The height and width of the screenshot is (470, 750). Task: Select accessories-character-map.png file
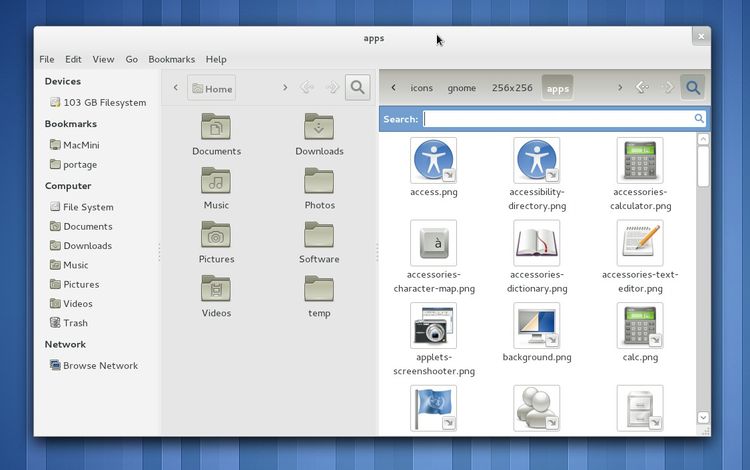coord(433,243)
